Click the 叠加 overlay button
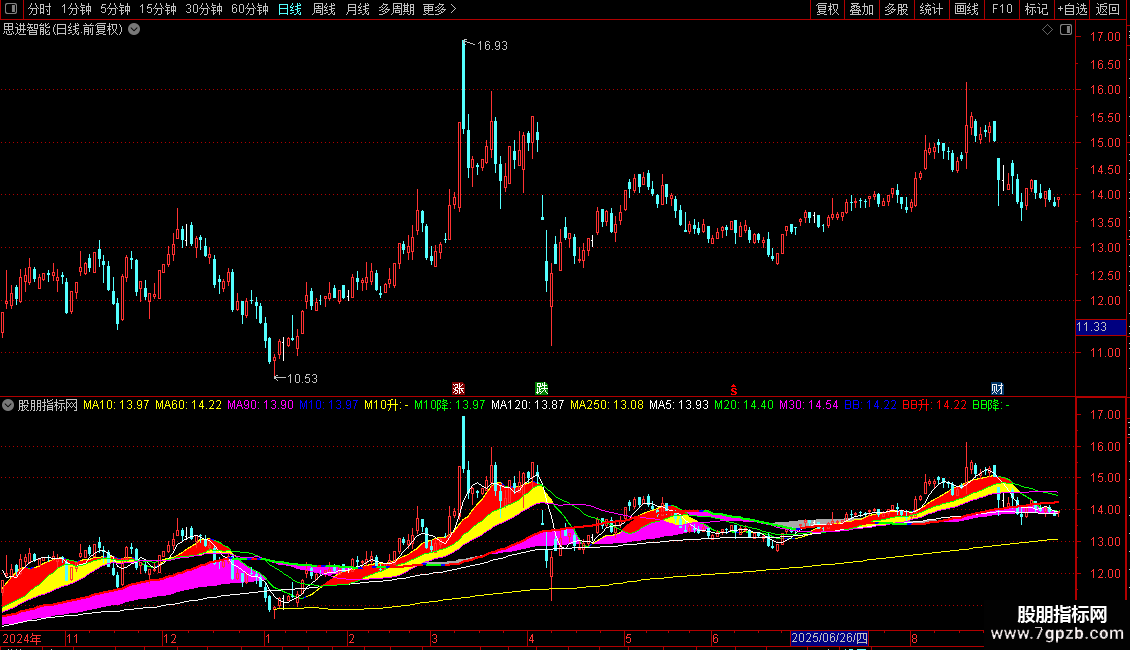Screen dimensions: 1130x650 [861, 9]
